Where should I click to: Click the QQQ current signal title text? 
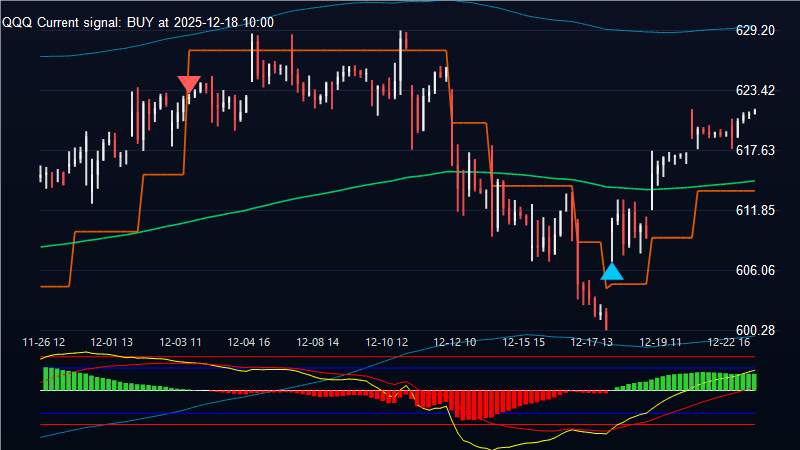pyautogui.click(x=138, y=22)
